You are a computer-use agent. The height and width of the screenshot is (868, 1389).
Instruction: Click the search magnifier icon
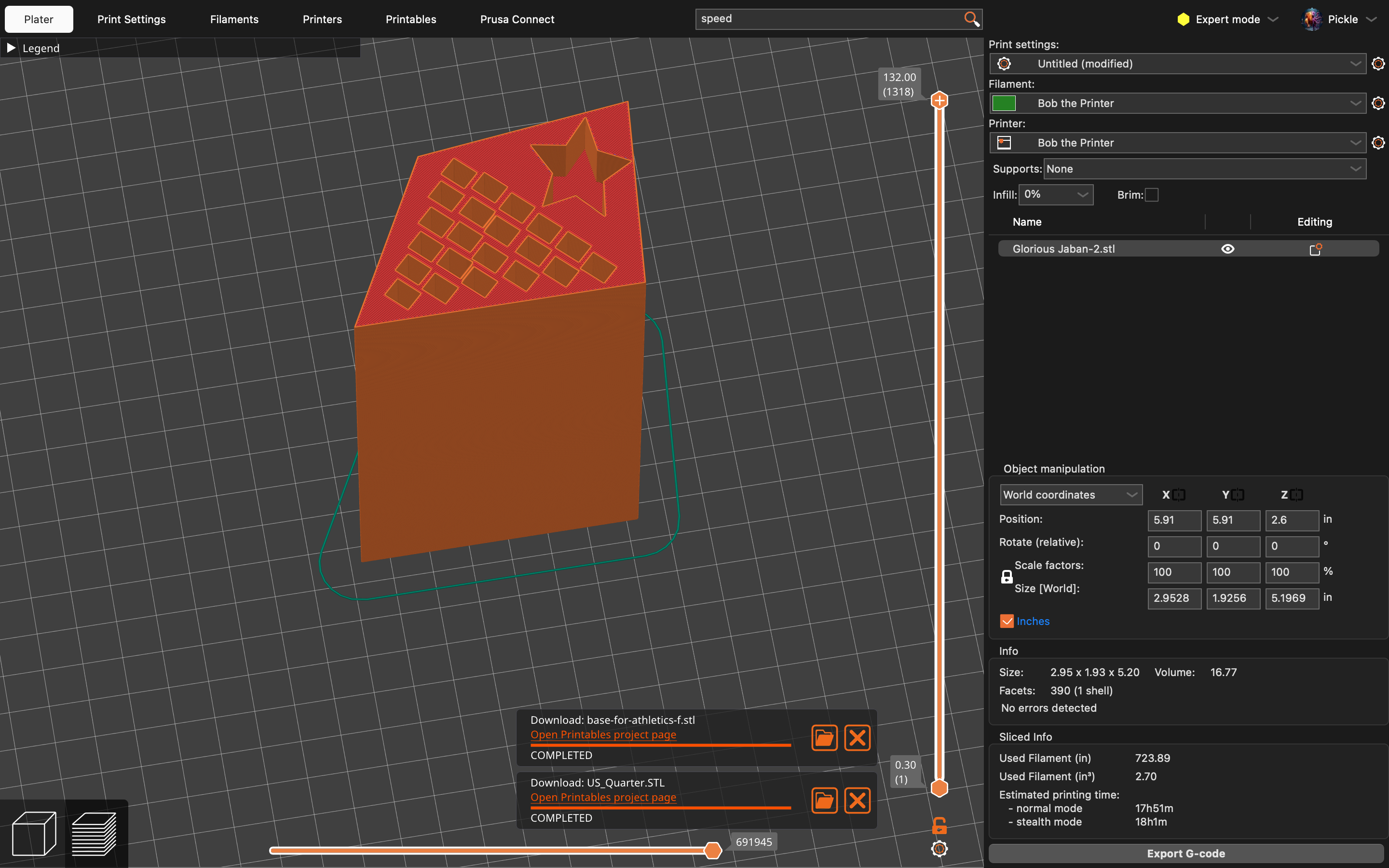tap(971, 19)
